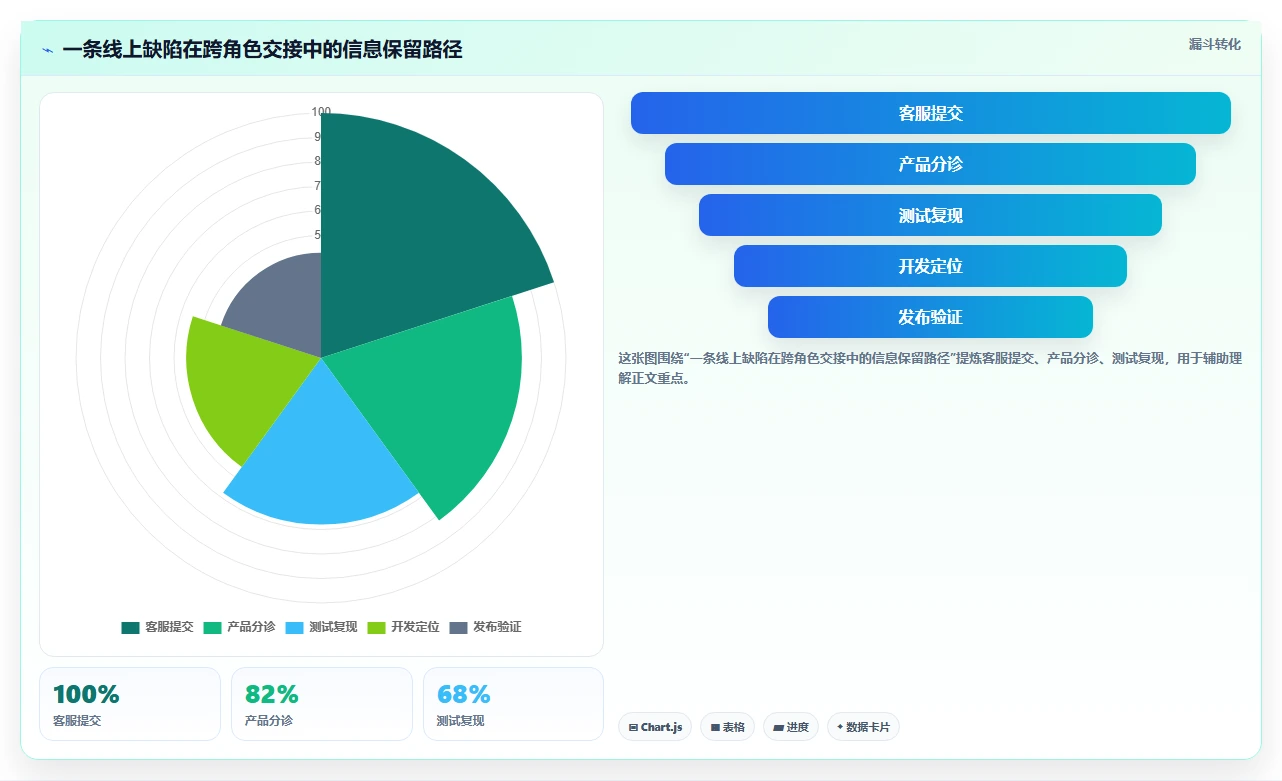Select the 发布验证 funnel bar

tap(930, 317)
